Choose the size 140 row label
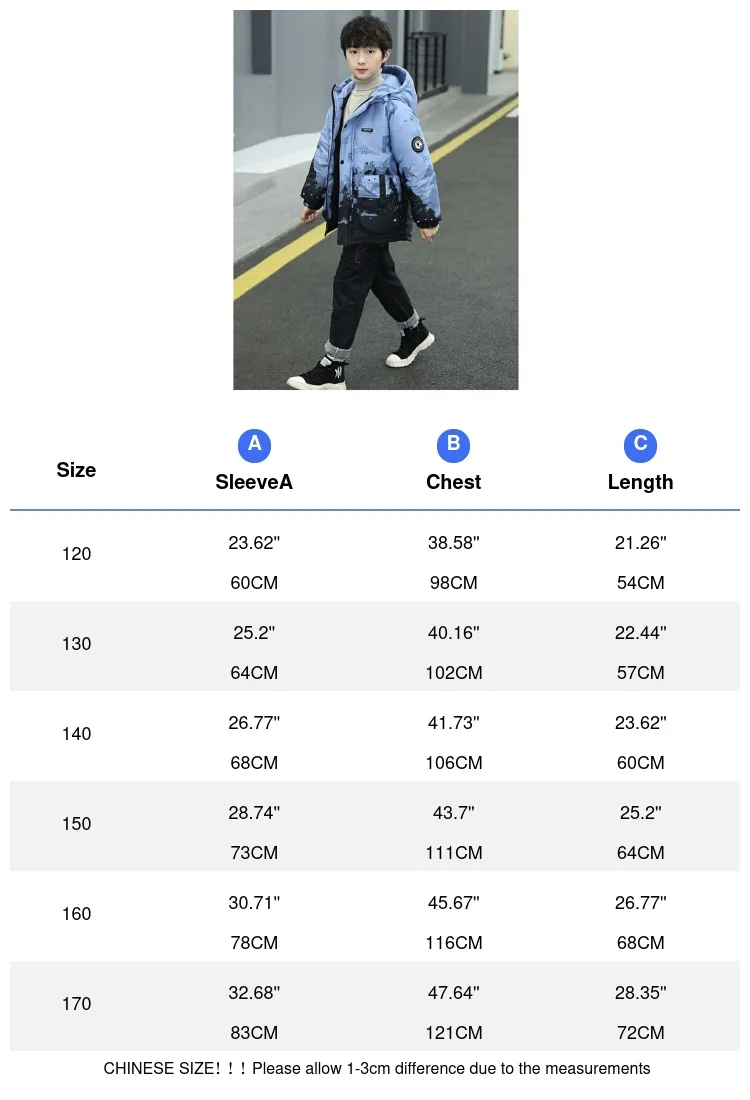 point(76,734)
